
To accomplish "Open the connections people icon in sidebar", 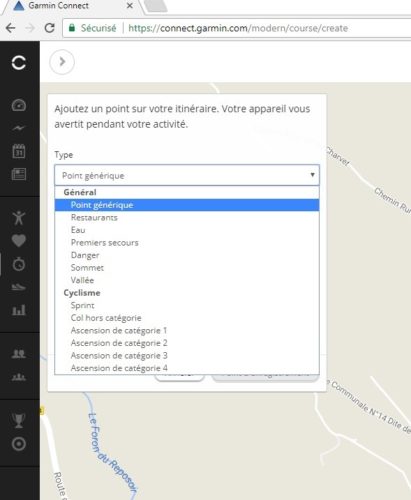I will [x=19, y=353].
